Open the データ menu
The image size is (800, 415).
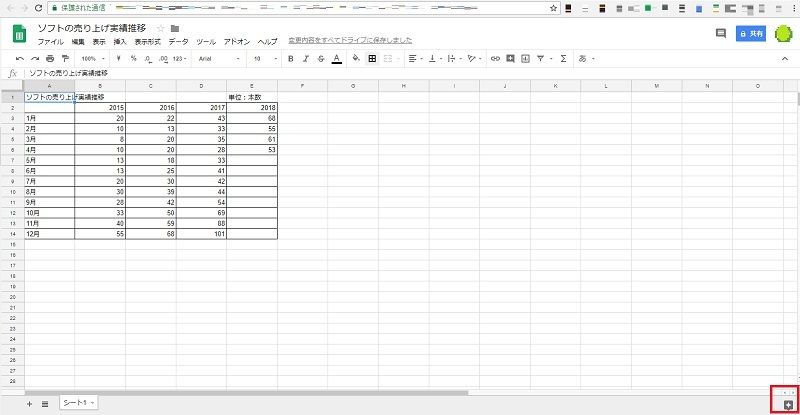[178, 42]
